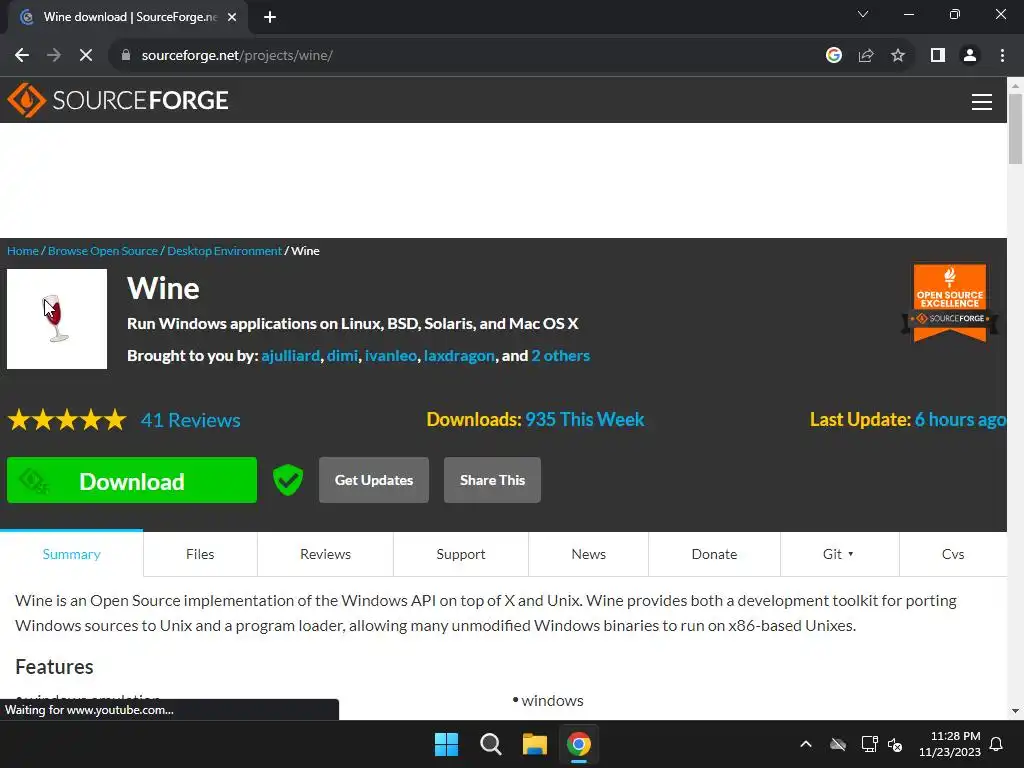Click the scrollbar down arrow
The image size is (1024, 768).
tap(1016, 711)
